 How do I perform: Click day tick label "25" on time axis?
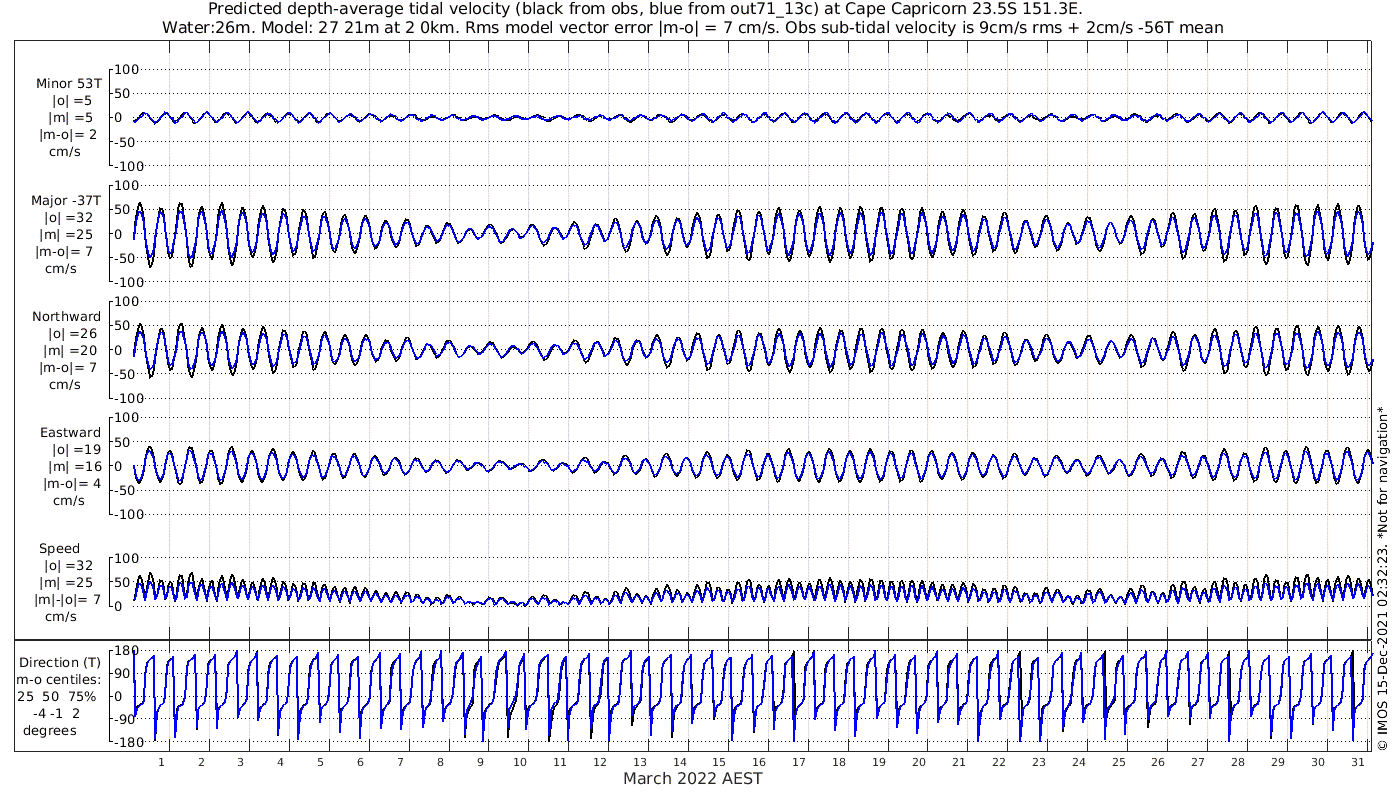coord(1118,762)
